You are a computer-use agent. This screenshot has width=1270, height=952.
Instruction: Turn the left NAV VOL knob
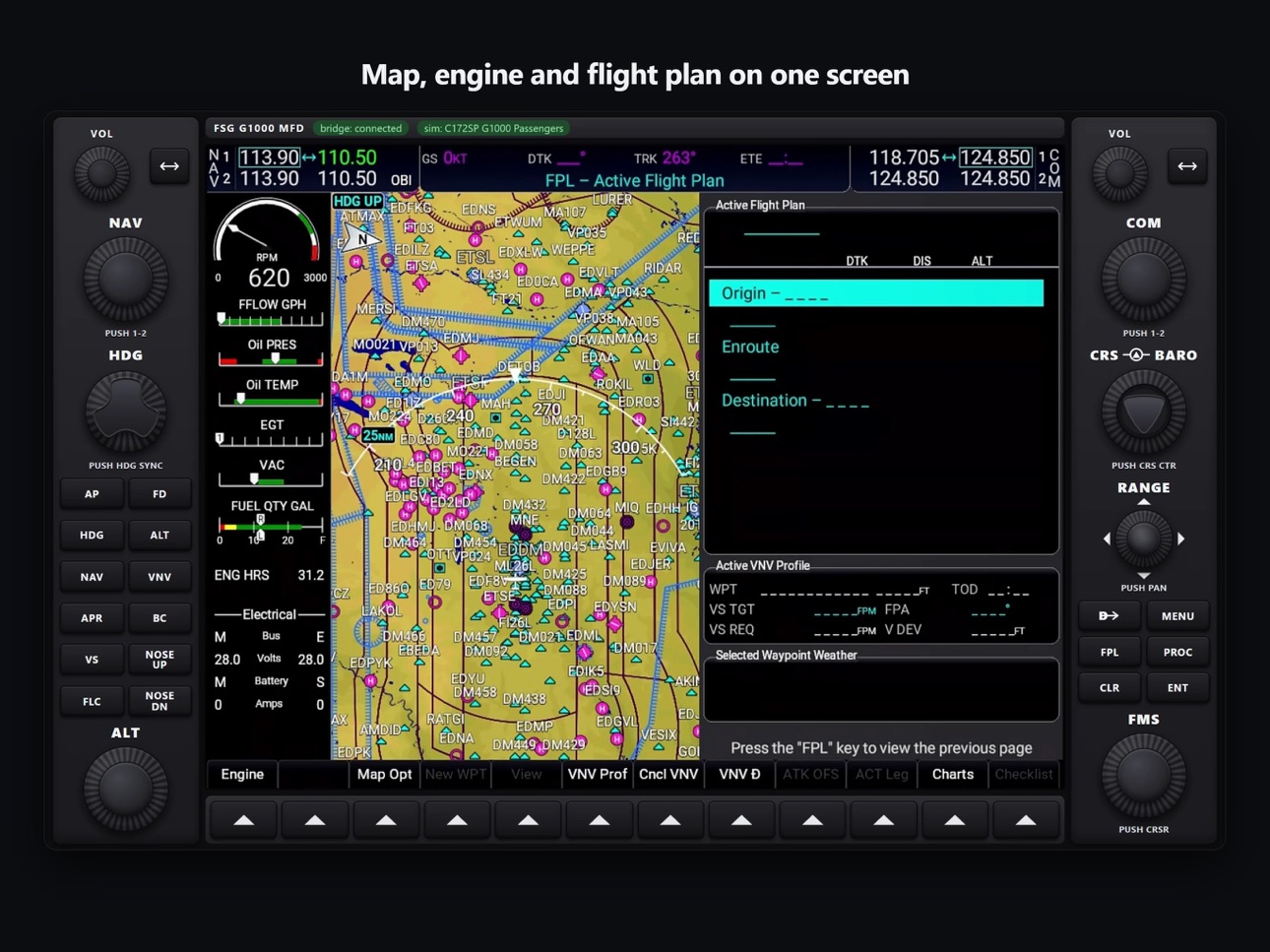tap(101, 173)
